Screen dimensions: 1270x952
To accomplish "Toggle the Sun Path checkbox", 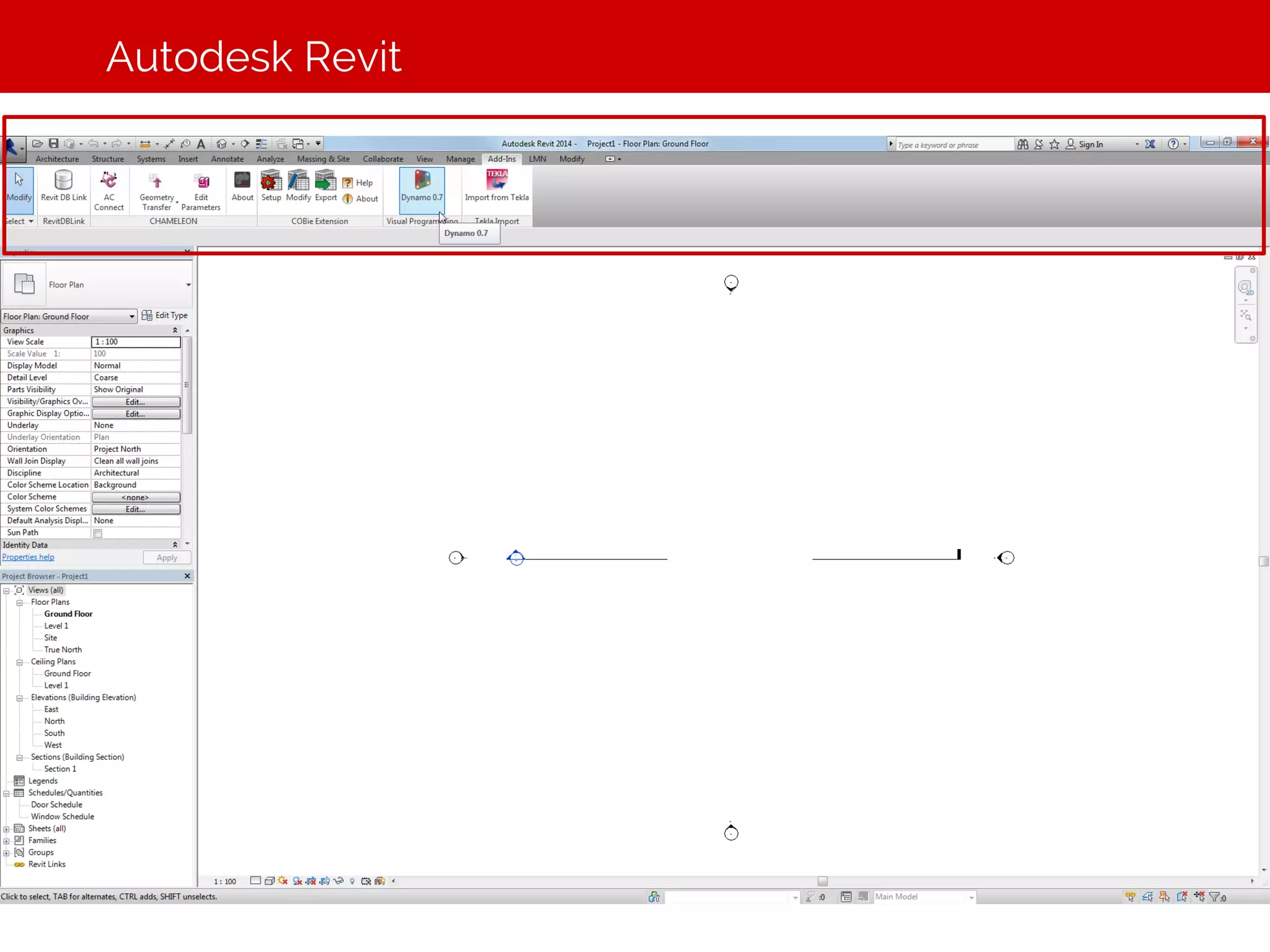I will [x=98, y=533].
